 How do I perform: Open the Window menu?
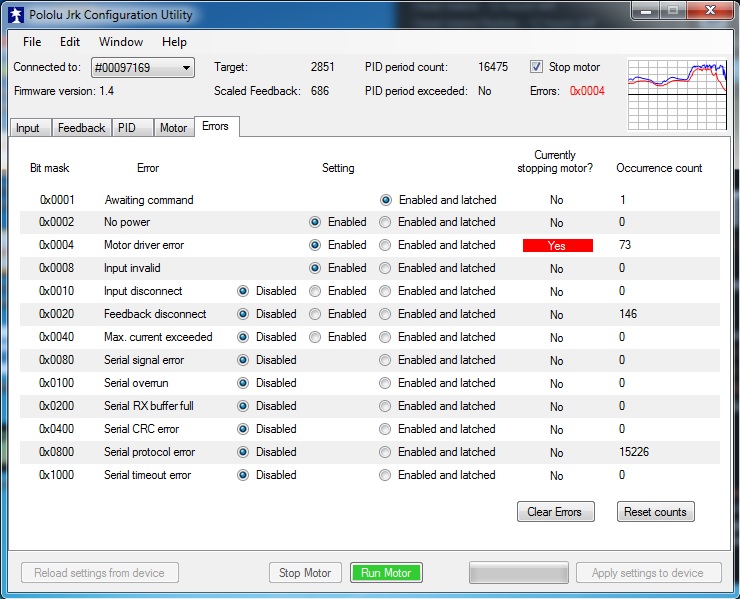[121, 42]
